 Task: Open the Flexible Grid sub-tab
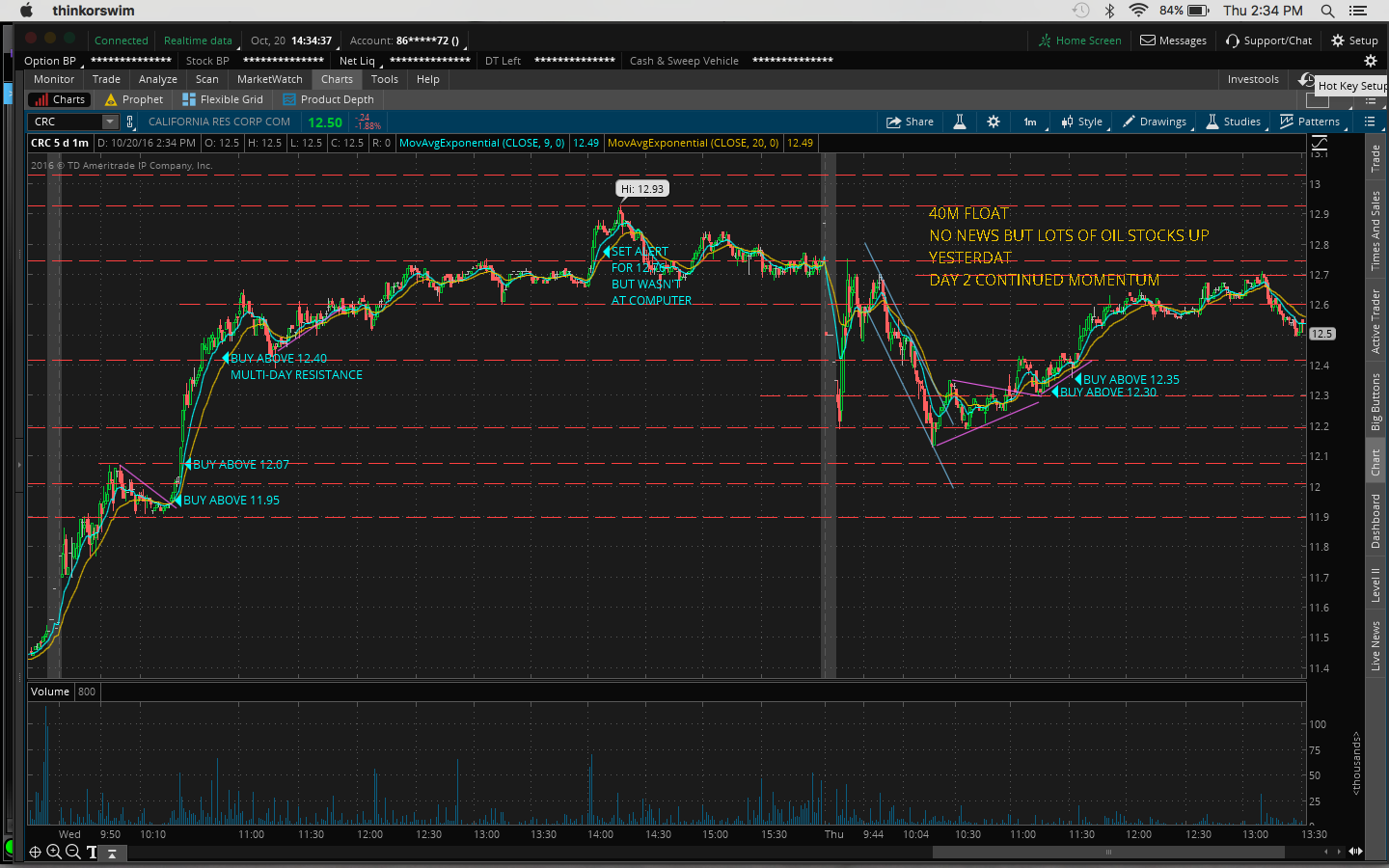(x=223, y=99)
